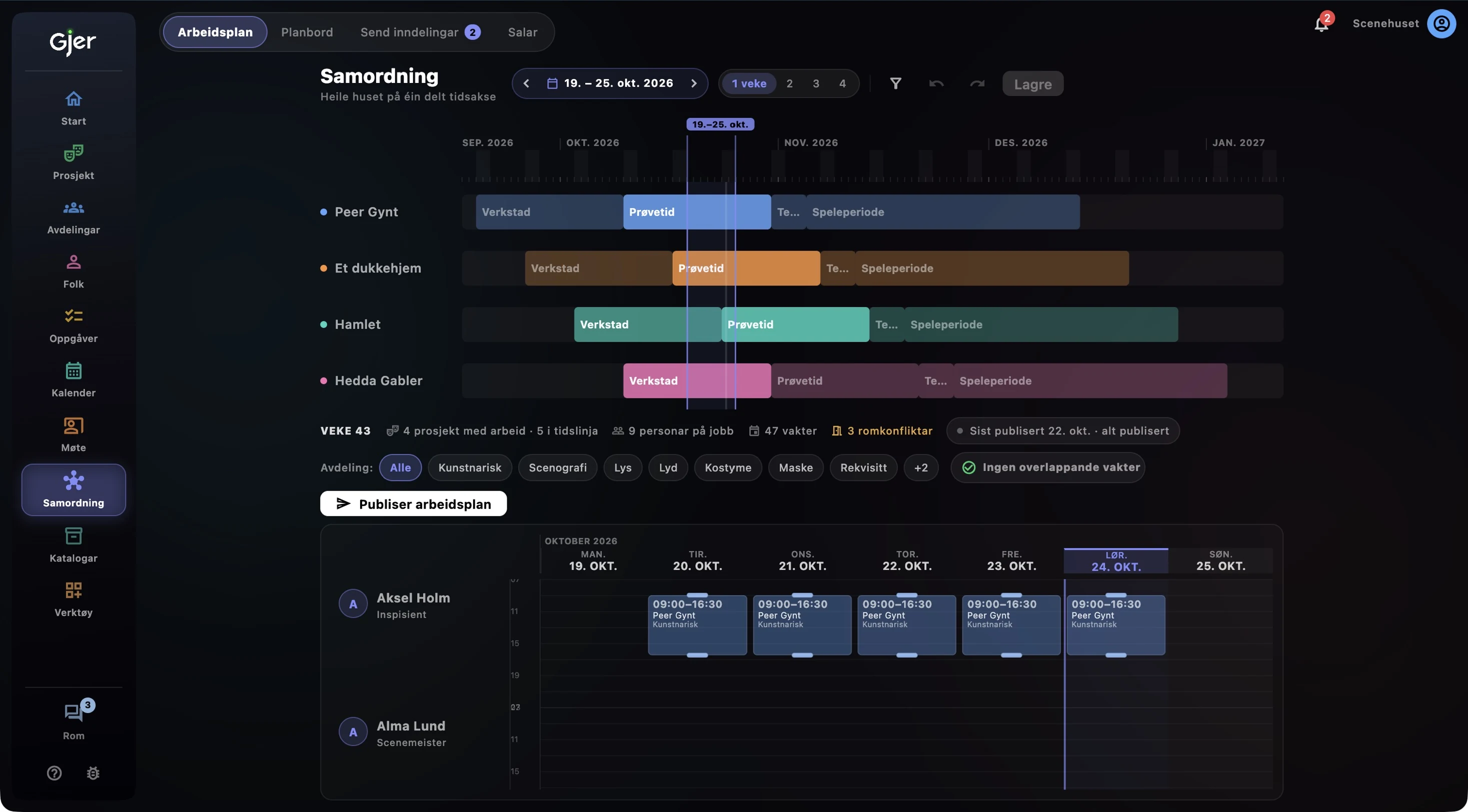
Task: Filter by Kunstnarisk department
Action: coord(470,467)
